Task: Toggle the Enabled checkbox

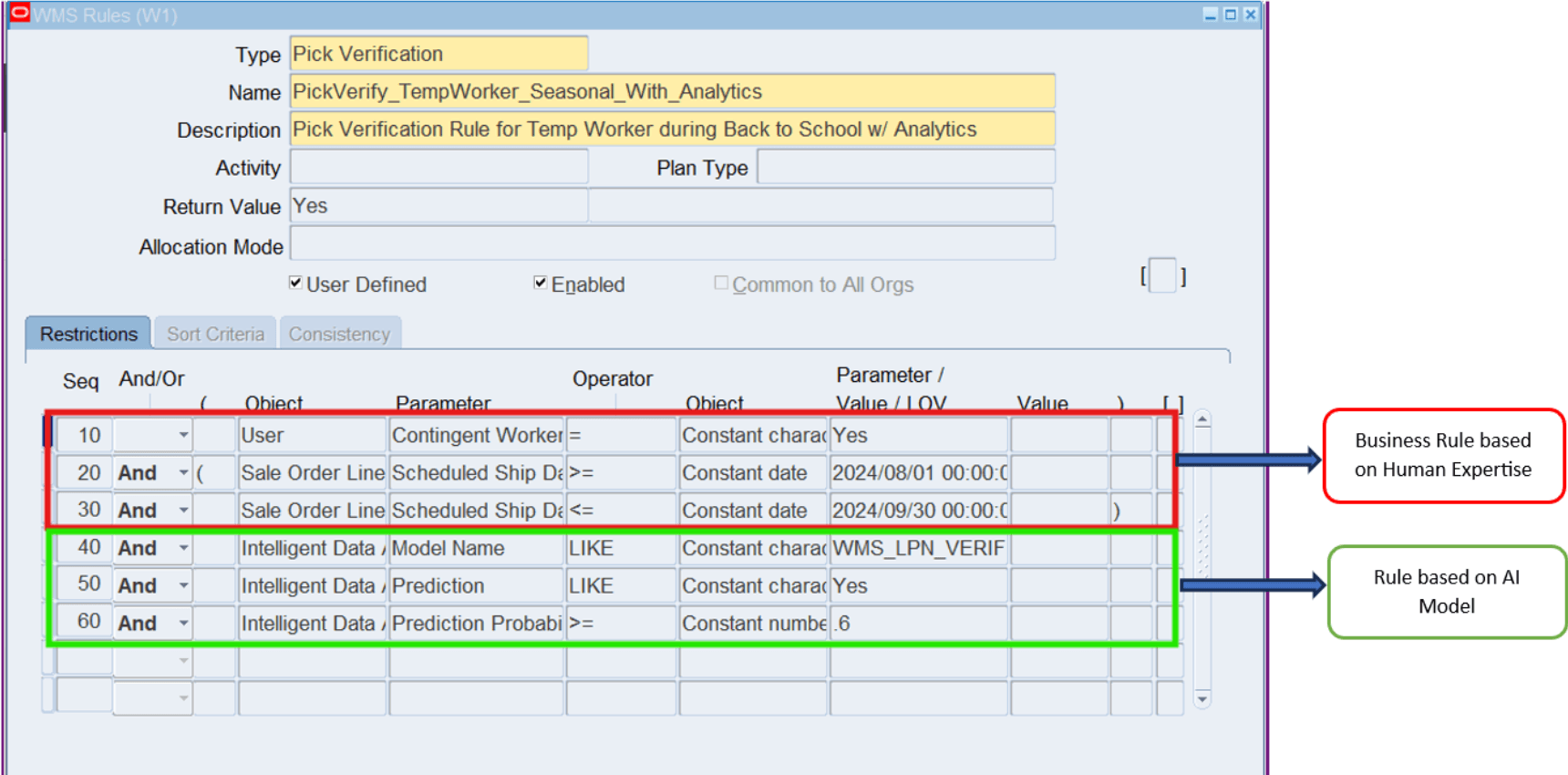Action: pyautogui.click(x=541, y=283)
